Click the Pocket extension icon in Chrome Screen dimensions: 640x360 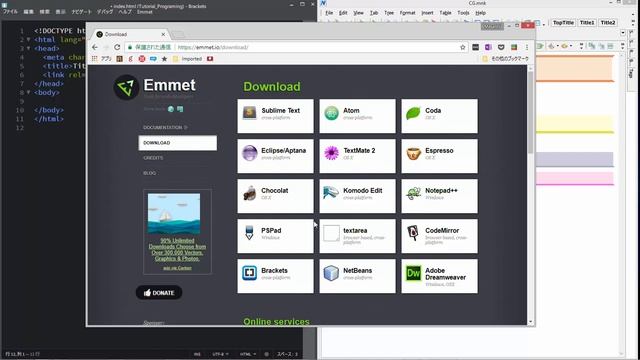(501, 47)
